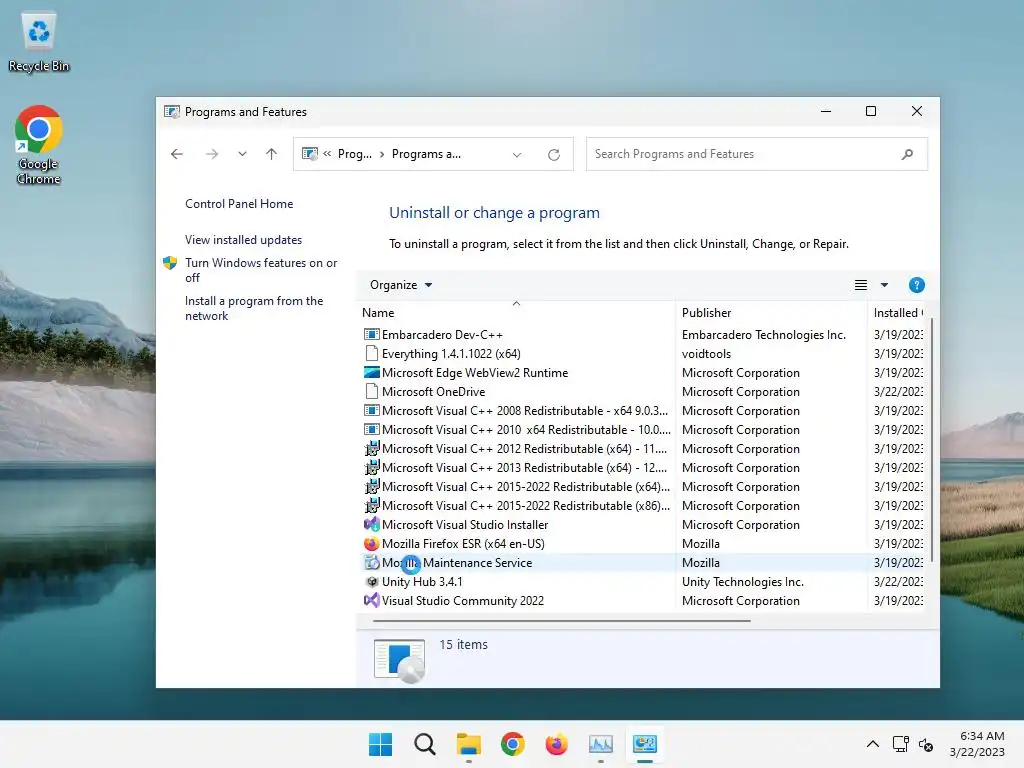Open View installed updates
Screen dimensions: 1024x768
coord(244,240)
